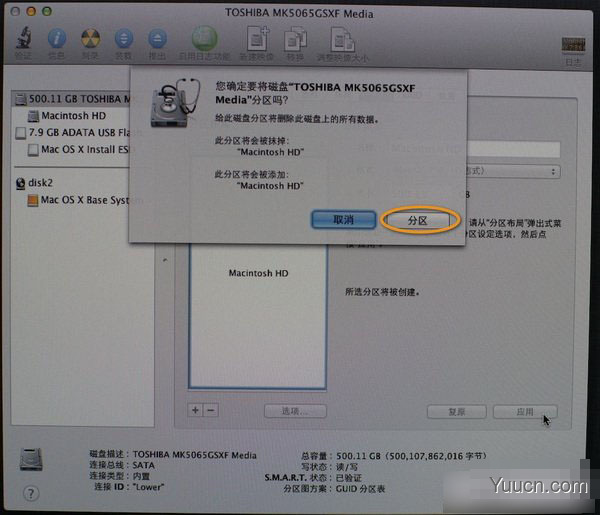Click the partition name input field
Viewport: 600px width, 515px height.
pos(513,149)
